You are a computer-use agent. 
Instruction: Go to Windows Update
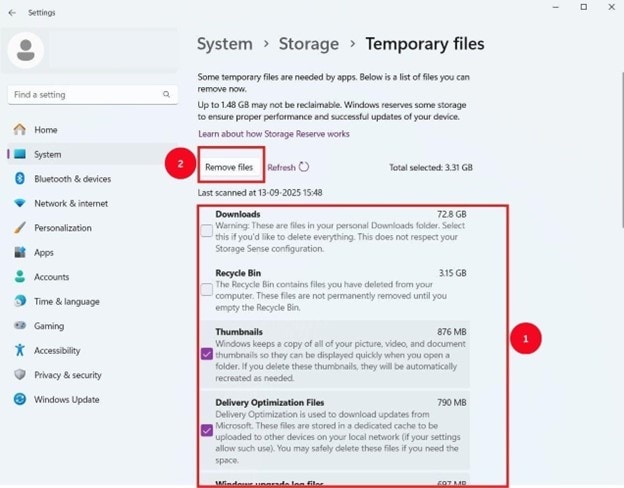click(x=92, y=399)
